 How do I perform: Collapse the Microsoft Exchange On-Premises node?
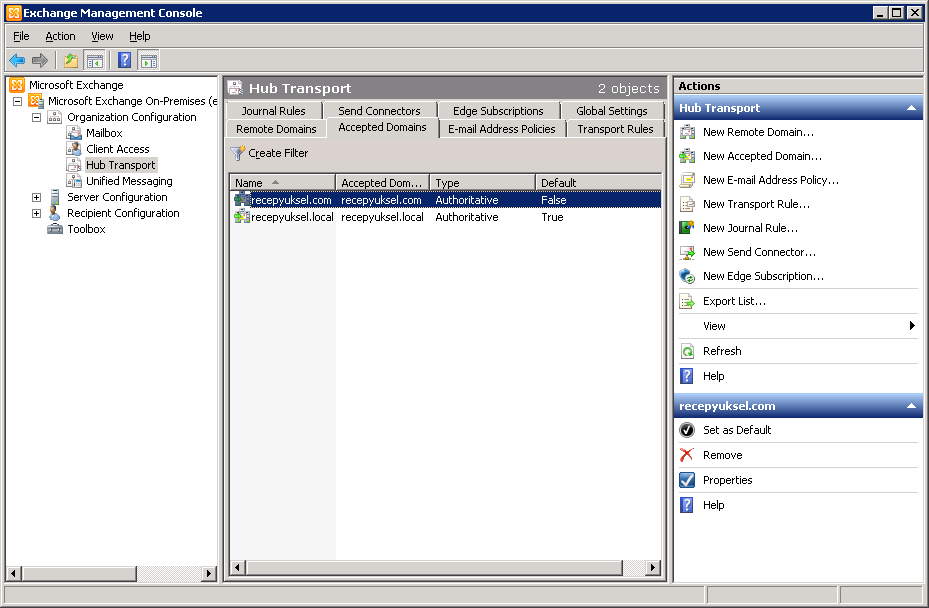pos(18,101)
